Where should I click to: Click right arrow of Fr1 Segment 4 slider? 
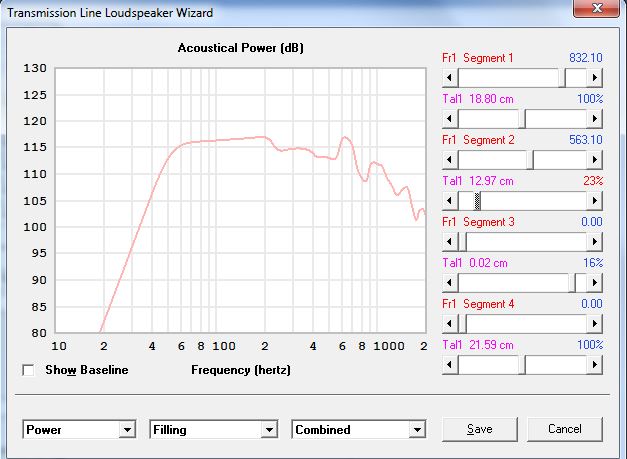pyautogui.click(x=595, y=323)
